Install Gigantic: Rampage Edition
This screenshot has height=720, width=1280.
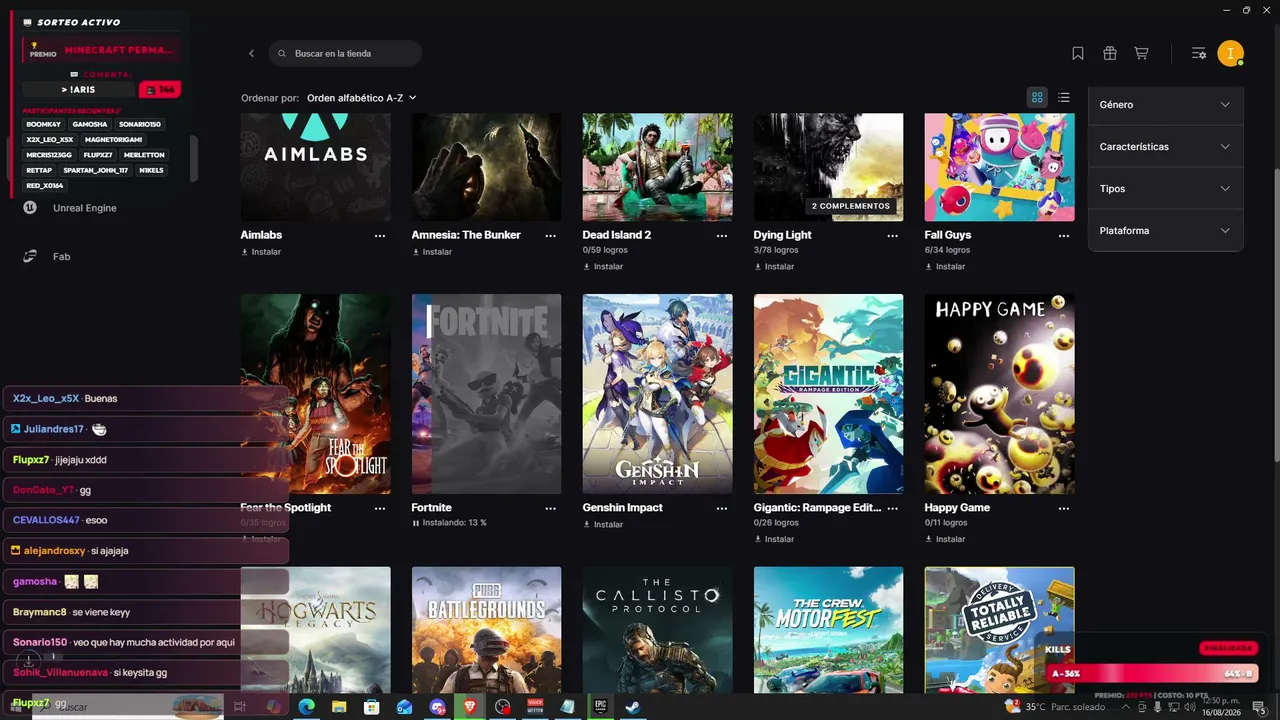[774, 539]
